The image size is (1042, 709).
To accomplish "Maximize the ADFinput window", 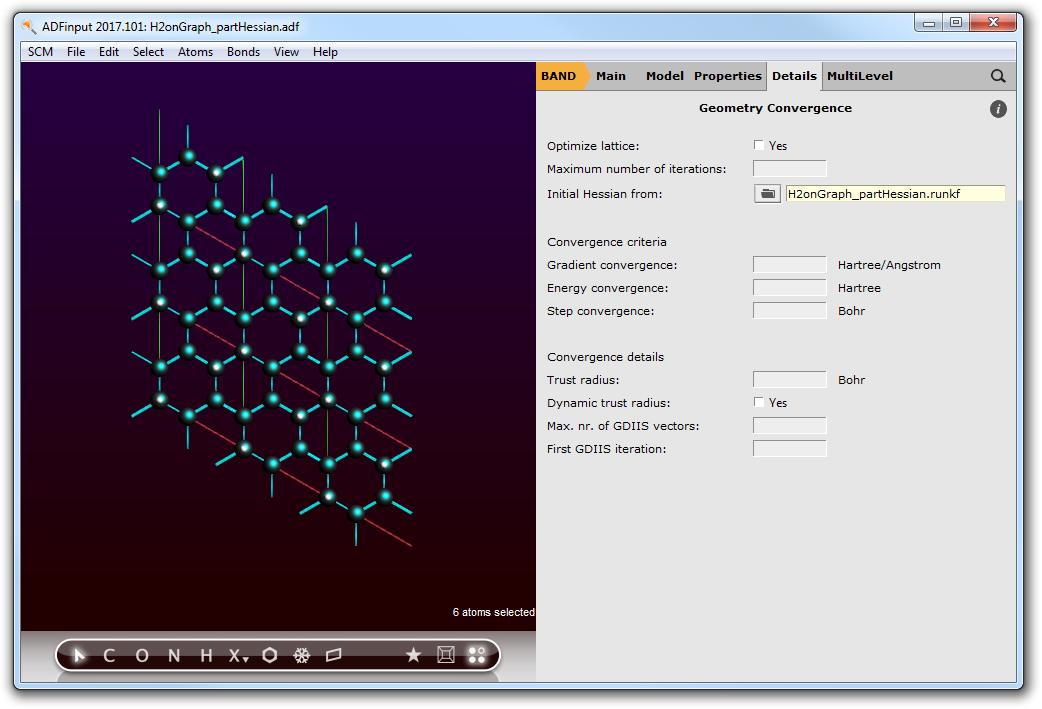I will [956, 23].
